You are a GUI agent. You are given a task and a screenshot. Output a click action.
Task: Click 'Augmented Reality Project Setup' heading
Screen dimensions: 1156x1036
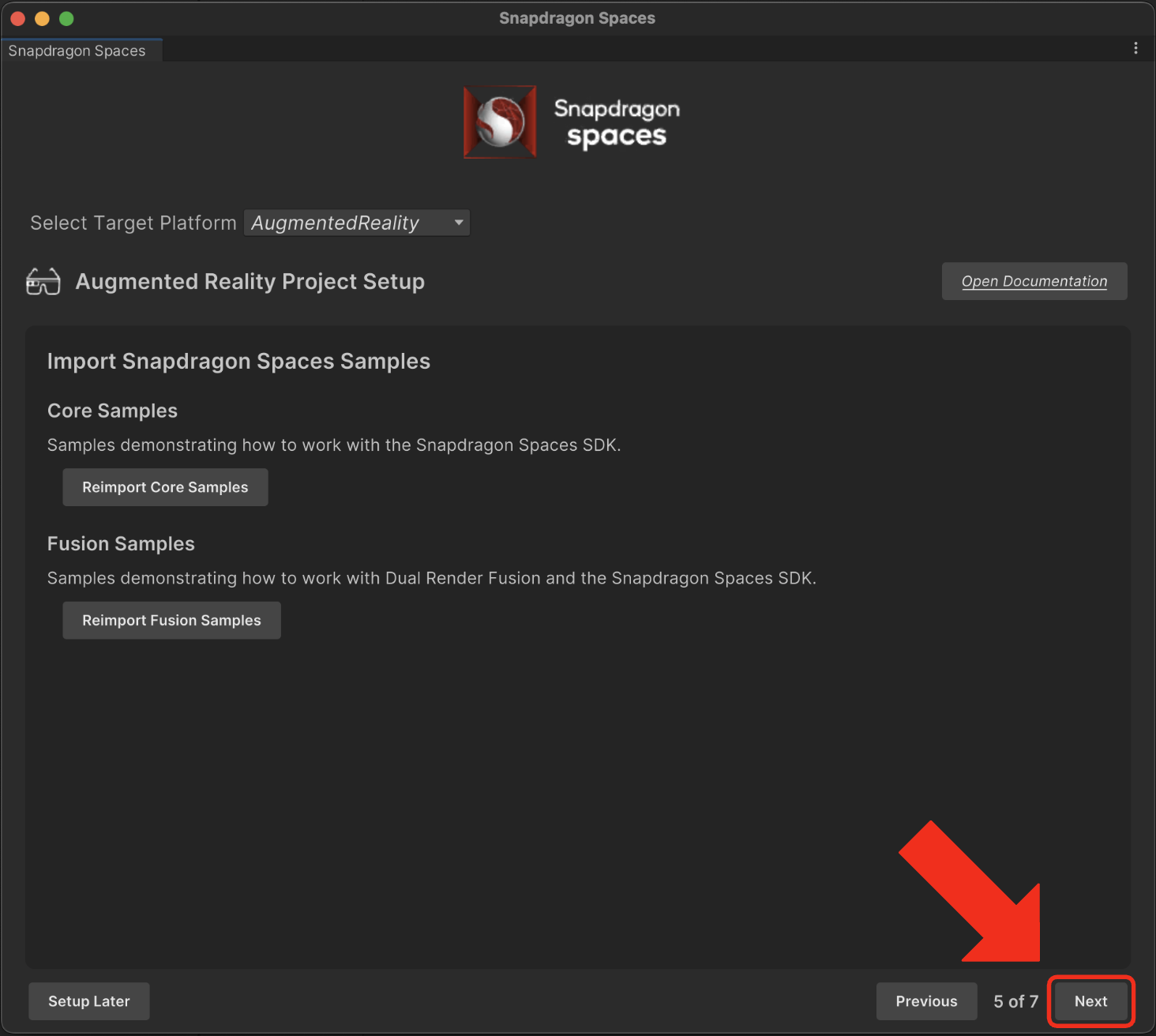(250, 282)
